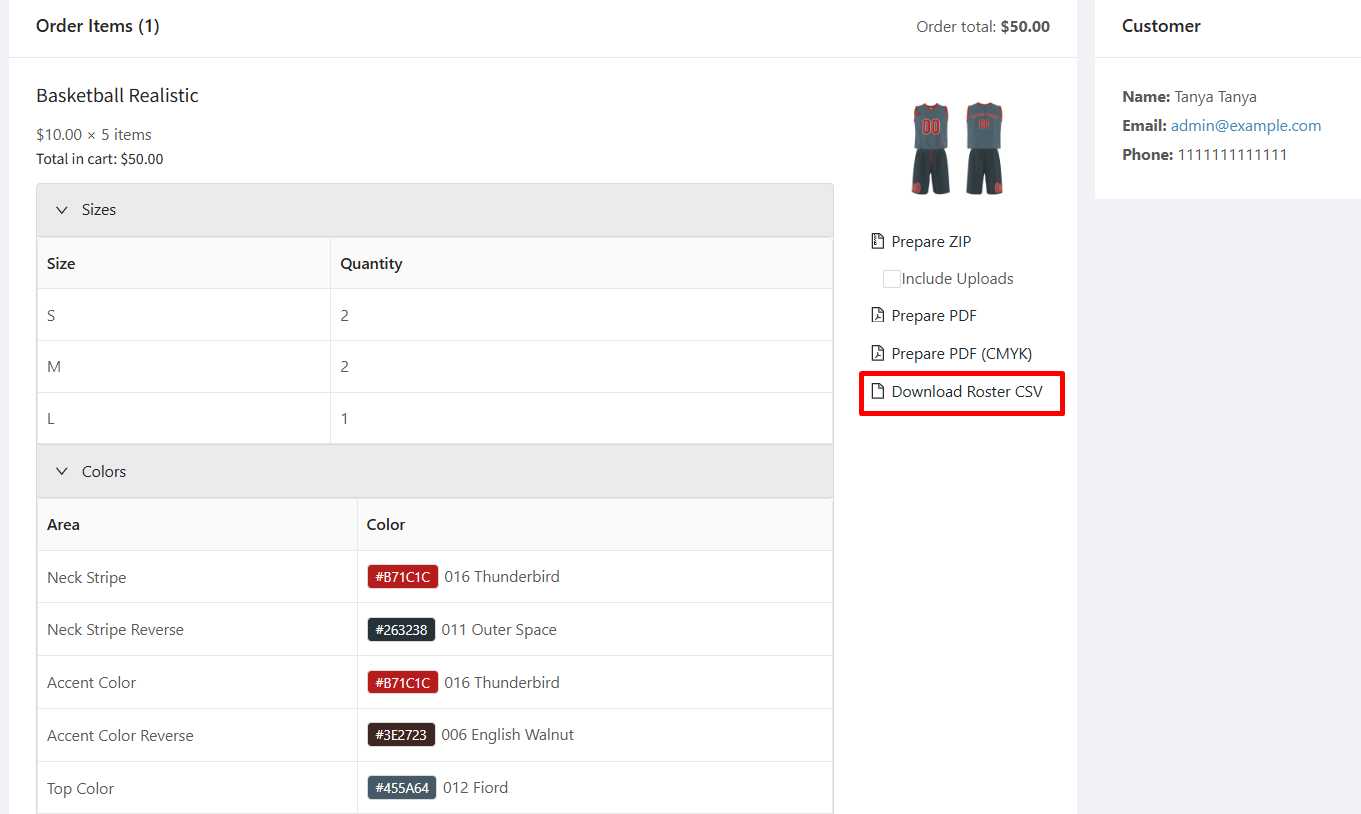
Task: Open the basketball uniform preview thumbnail
Action: [957, 148]
